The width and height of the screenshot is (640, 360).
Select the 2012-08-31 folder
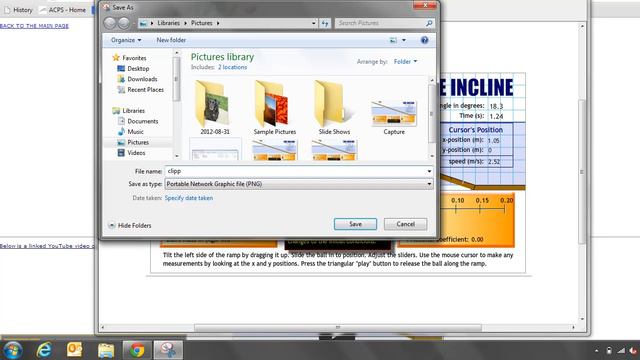[215, 108]
